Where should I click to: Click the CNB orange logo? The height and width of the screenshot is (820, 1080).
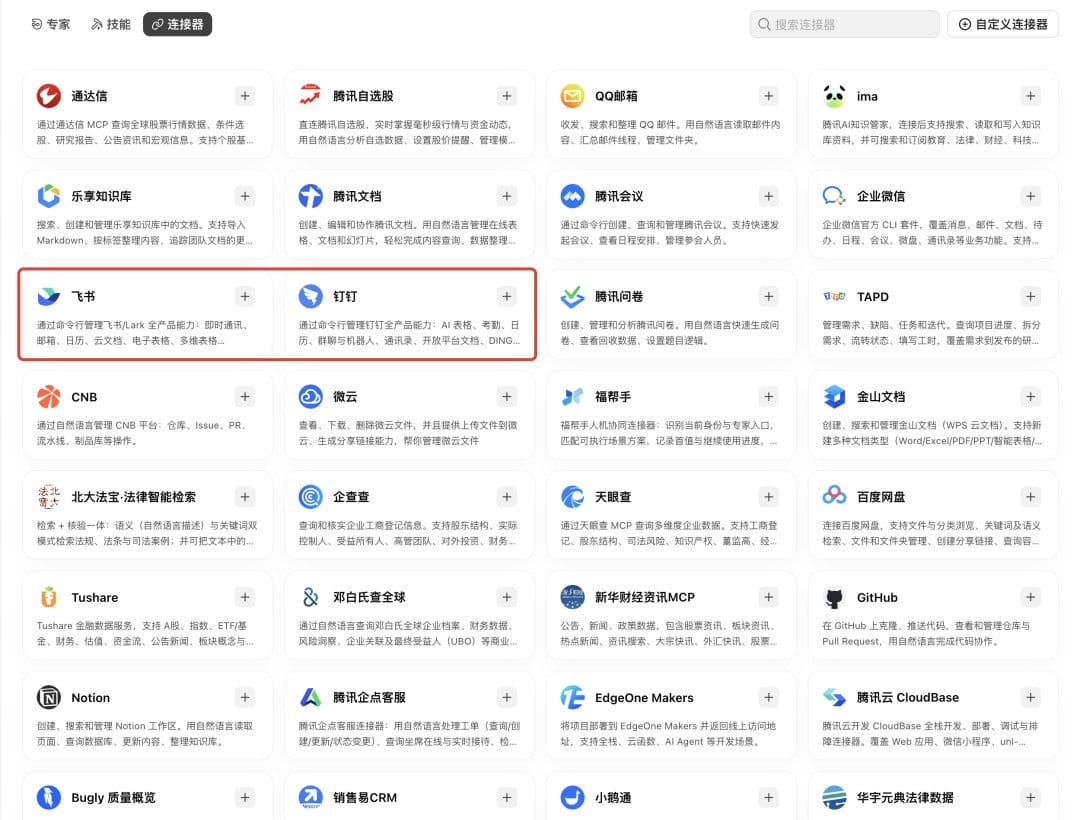pyautogui.click(x=49, y=397)
